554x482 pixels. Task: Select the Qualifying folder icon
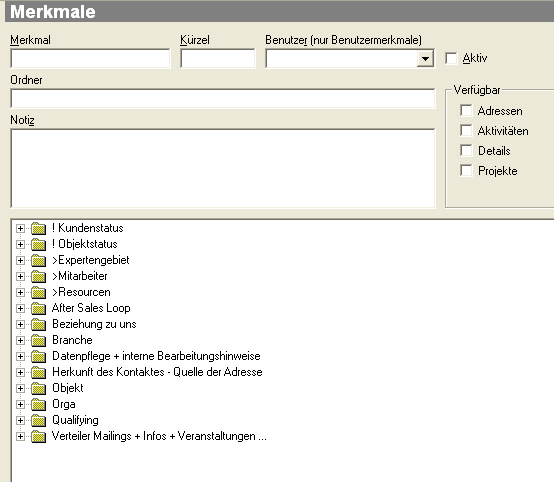tap(39, 420)
